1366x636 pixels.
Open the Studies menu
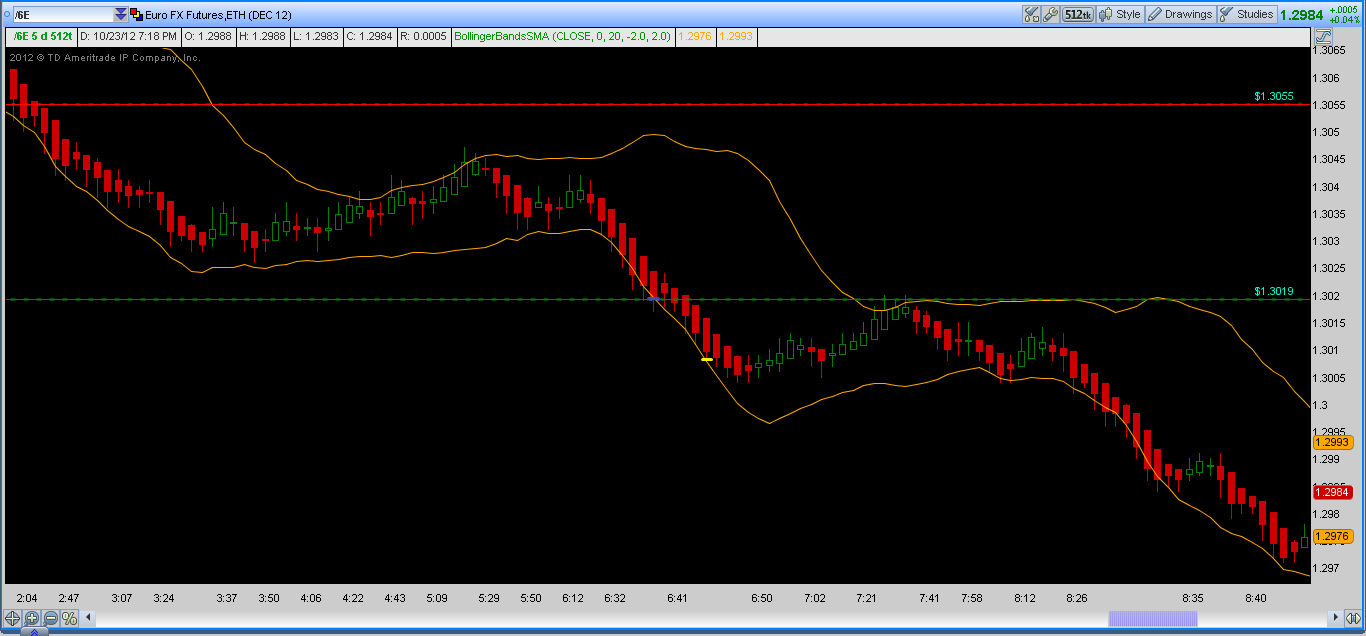[x=1247, y=14]
